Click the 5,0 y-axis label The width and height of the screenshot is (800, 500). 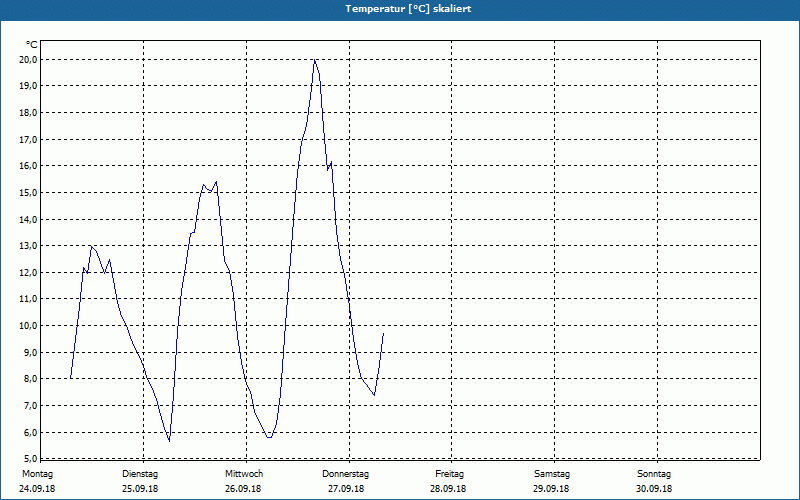coord(31,458)
